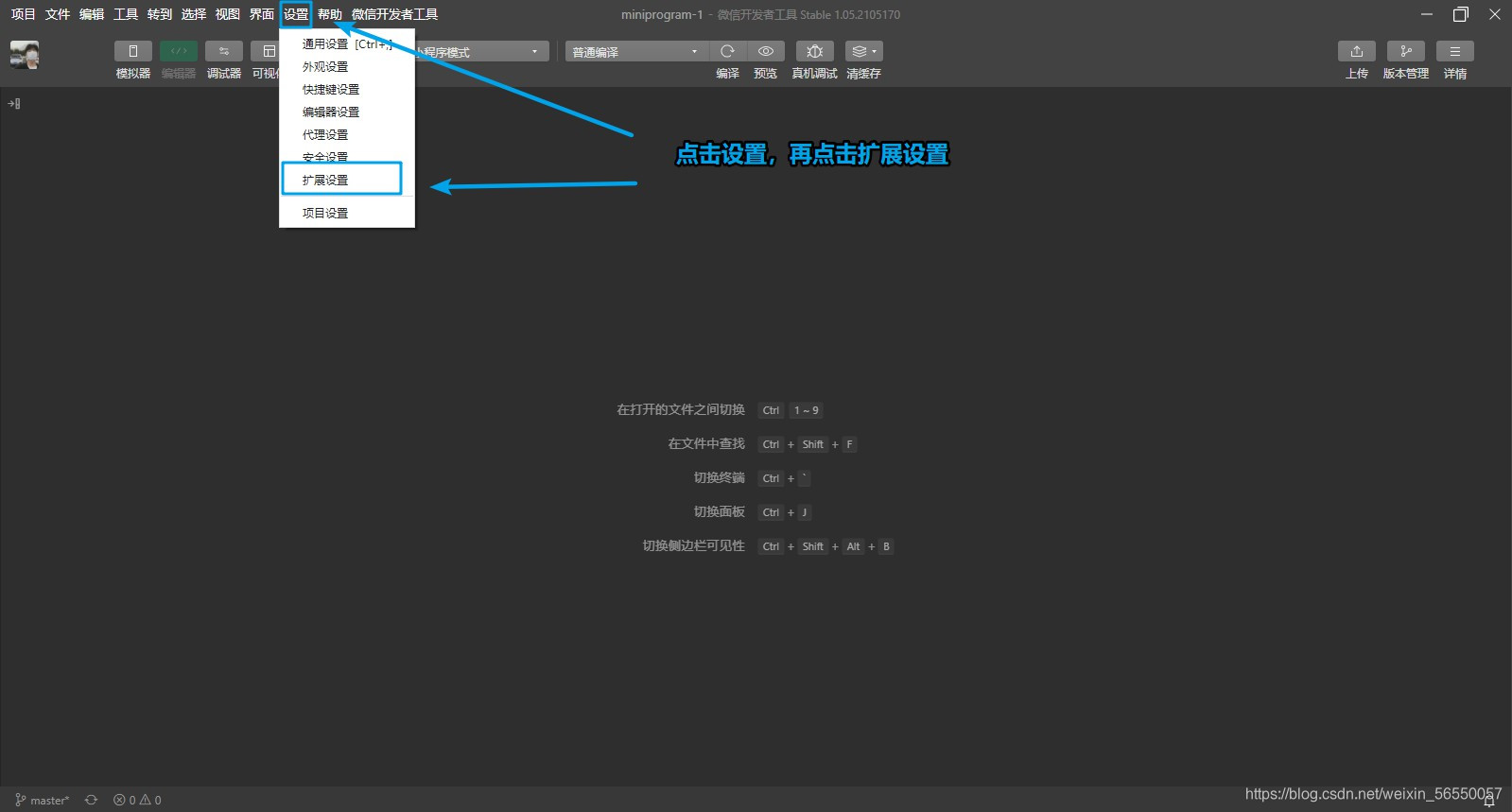Image resolution: width=1512 pixels, height=812 pixels.
Task: Click the sync changes icon in status bar
Action: (91, 800)
